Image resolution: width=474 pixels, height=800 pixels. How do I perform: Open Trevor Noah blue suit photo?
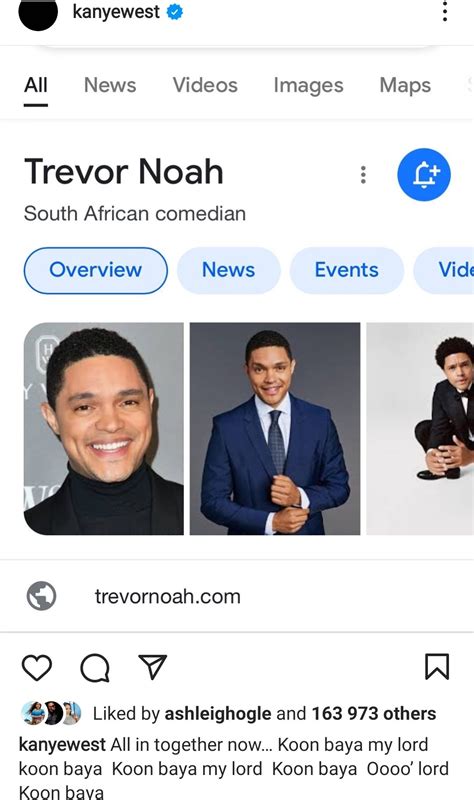(275, 429)
